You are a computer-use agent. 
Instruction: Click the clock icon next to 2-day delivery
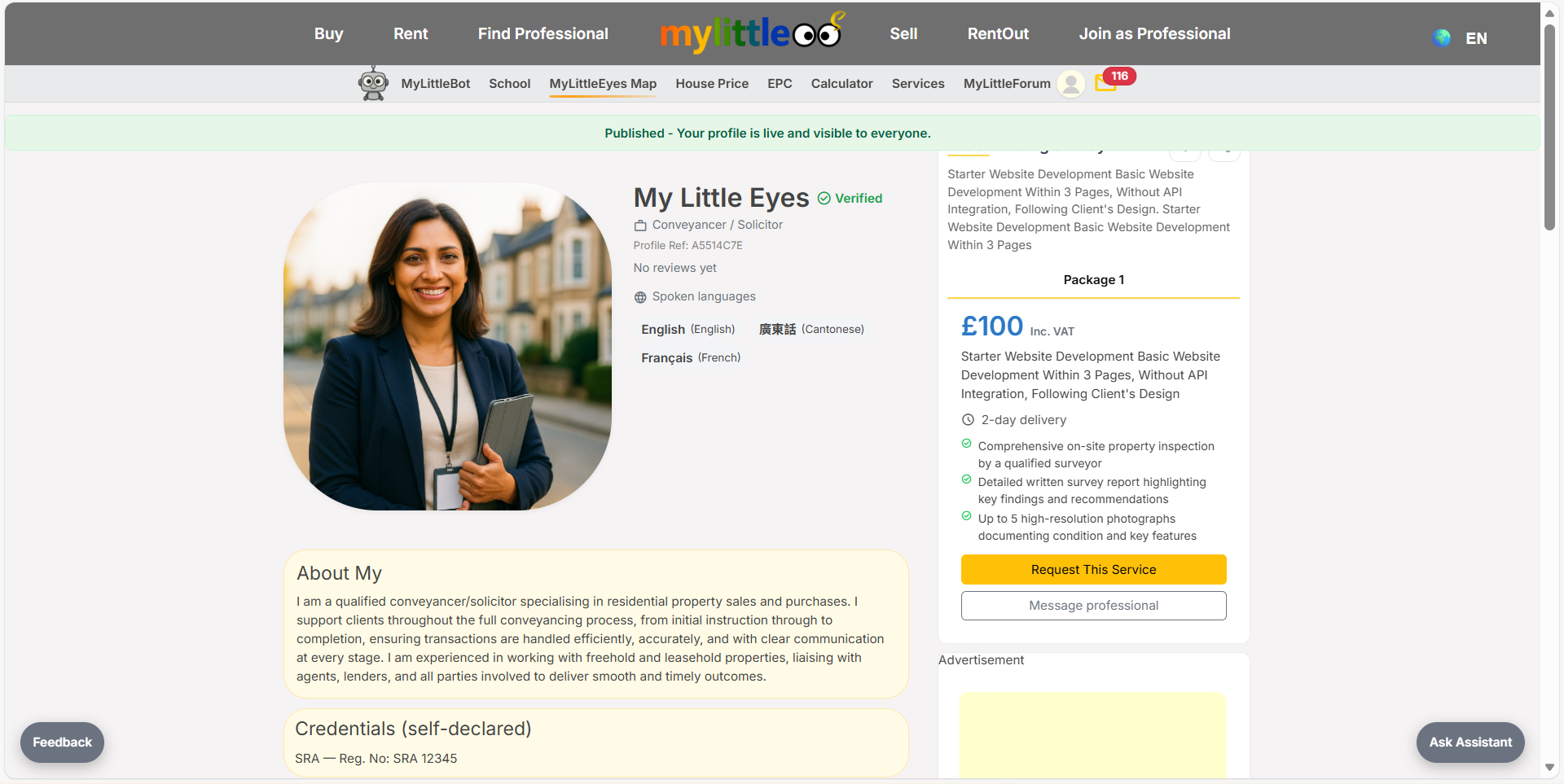tap(968, 419)
